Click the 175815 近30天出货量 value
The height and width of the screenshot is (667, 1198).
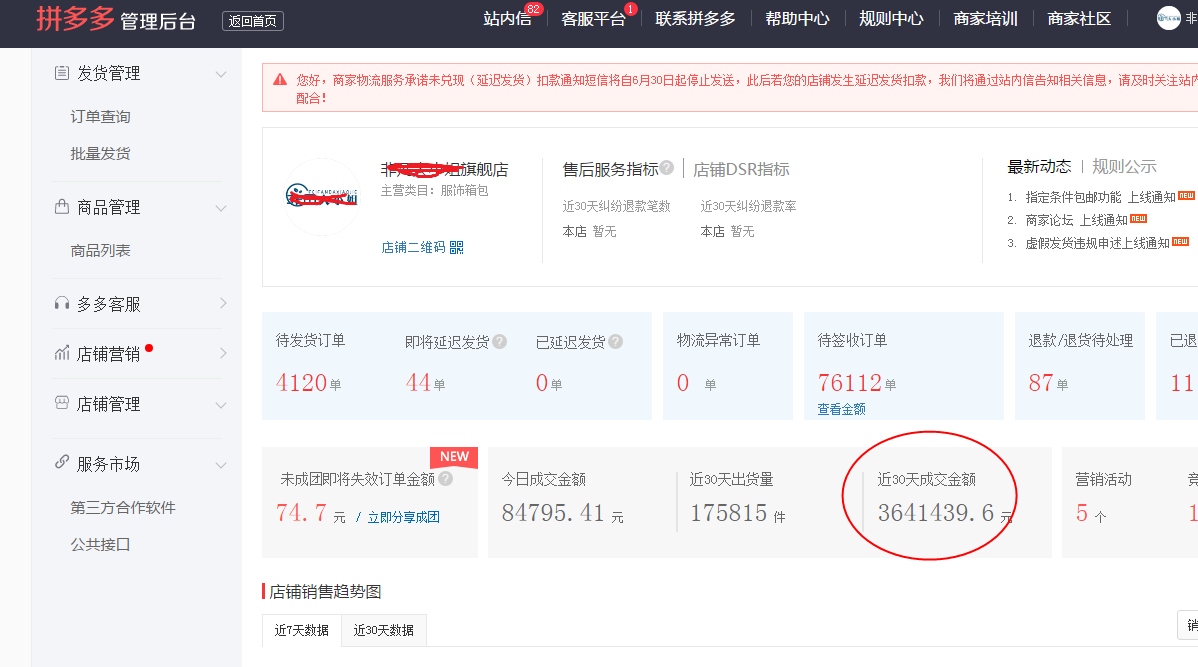(728, 513)
